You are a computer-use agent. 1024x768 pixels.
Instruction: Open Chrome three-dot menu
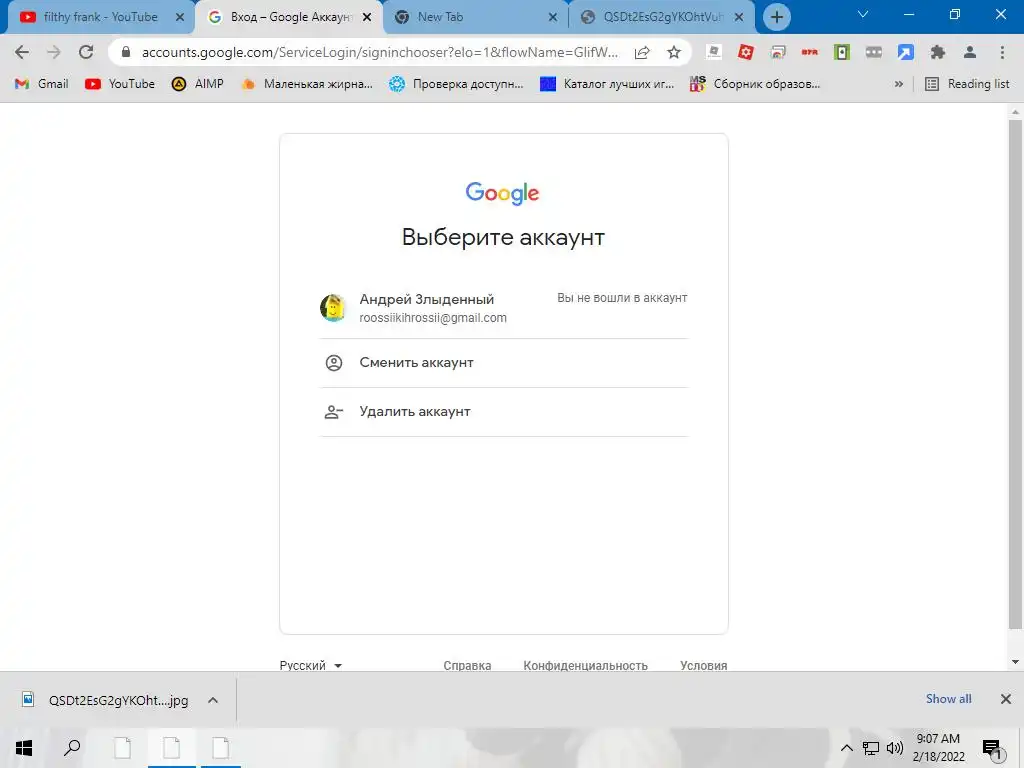[1002, 52]
